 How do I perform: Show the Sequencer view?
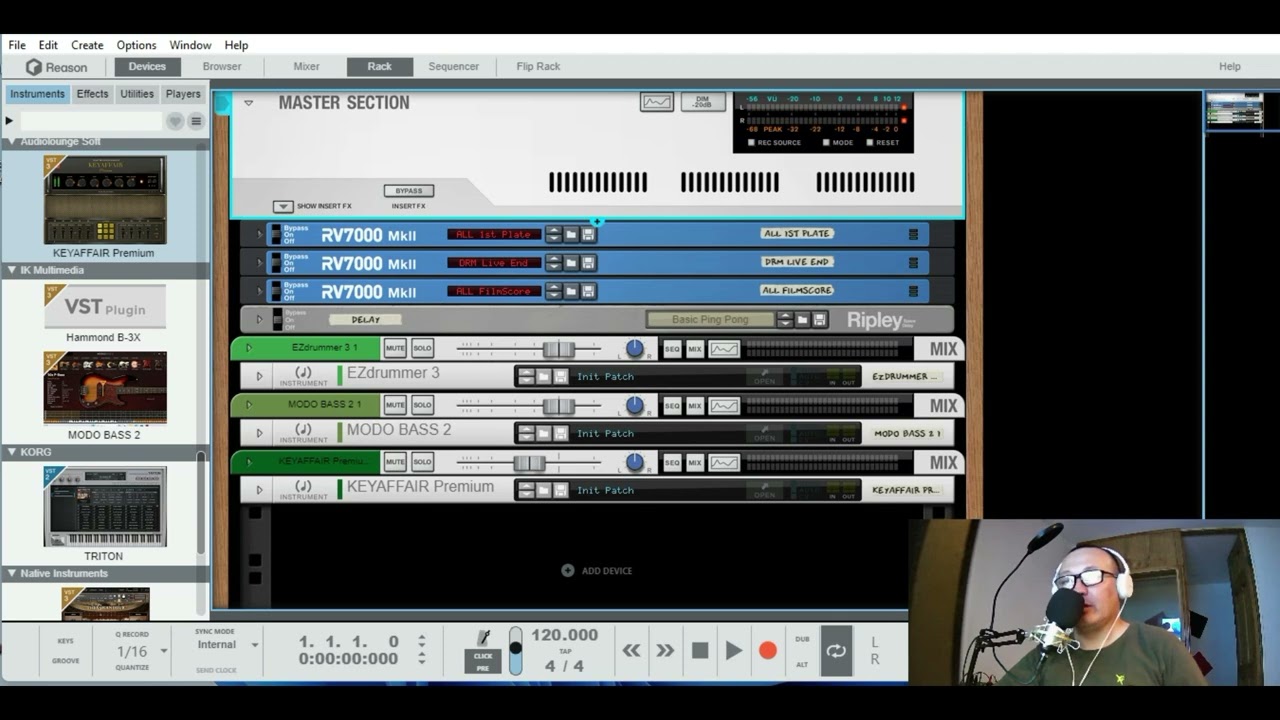tap(454, 66)
